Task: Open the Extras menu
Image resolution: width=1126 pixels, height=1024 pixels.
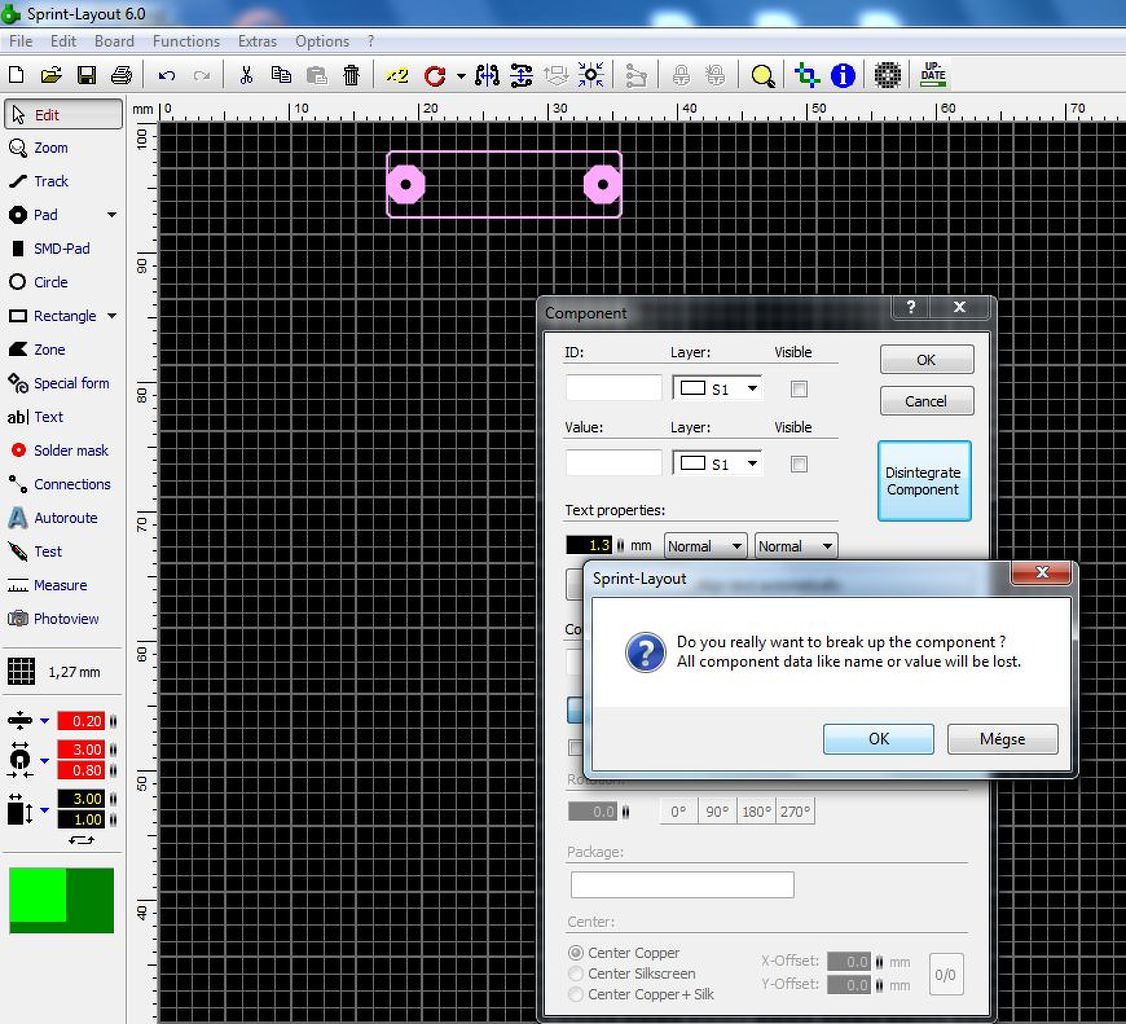Action: [x=257, y=42]
